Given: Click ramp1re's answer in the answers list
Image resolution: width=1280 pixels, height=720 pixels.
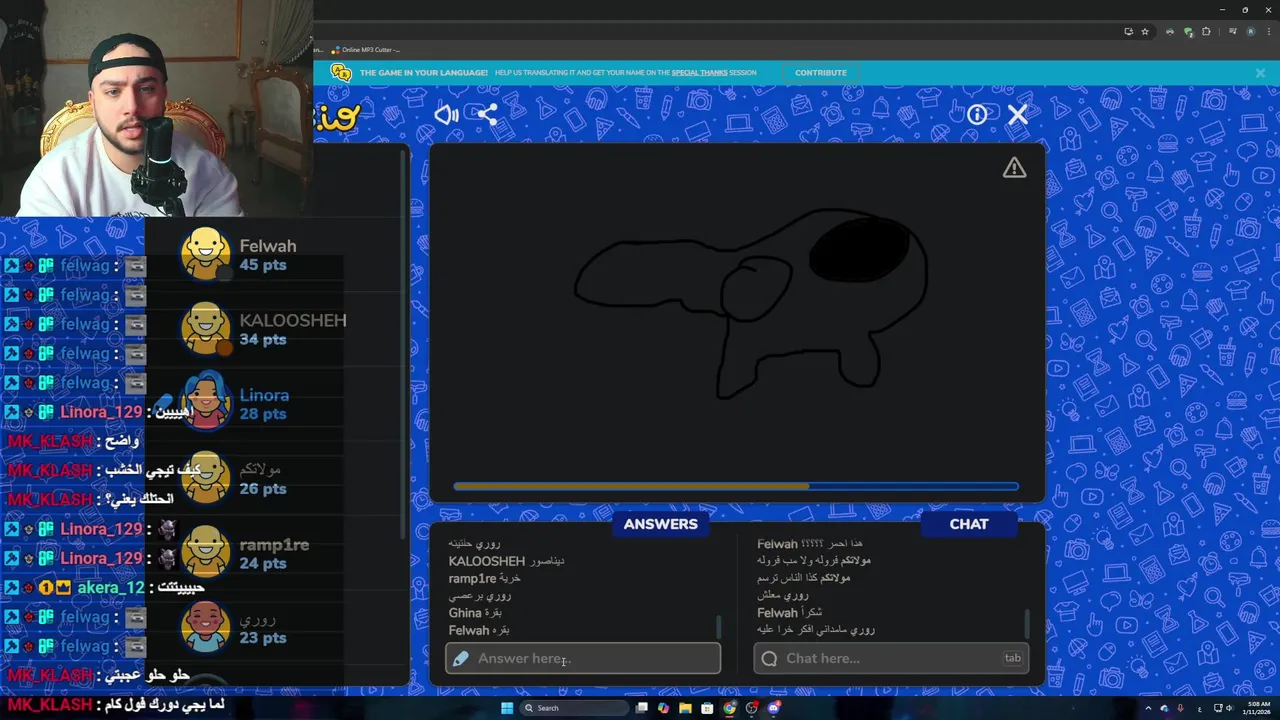Looking at the screenshot, I should [485, 579].
